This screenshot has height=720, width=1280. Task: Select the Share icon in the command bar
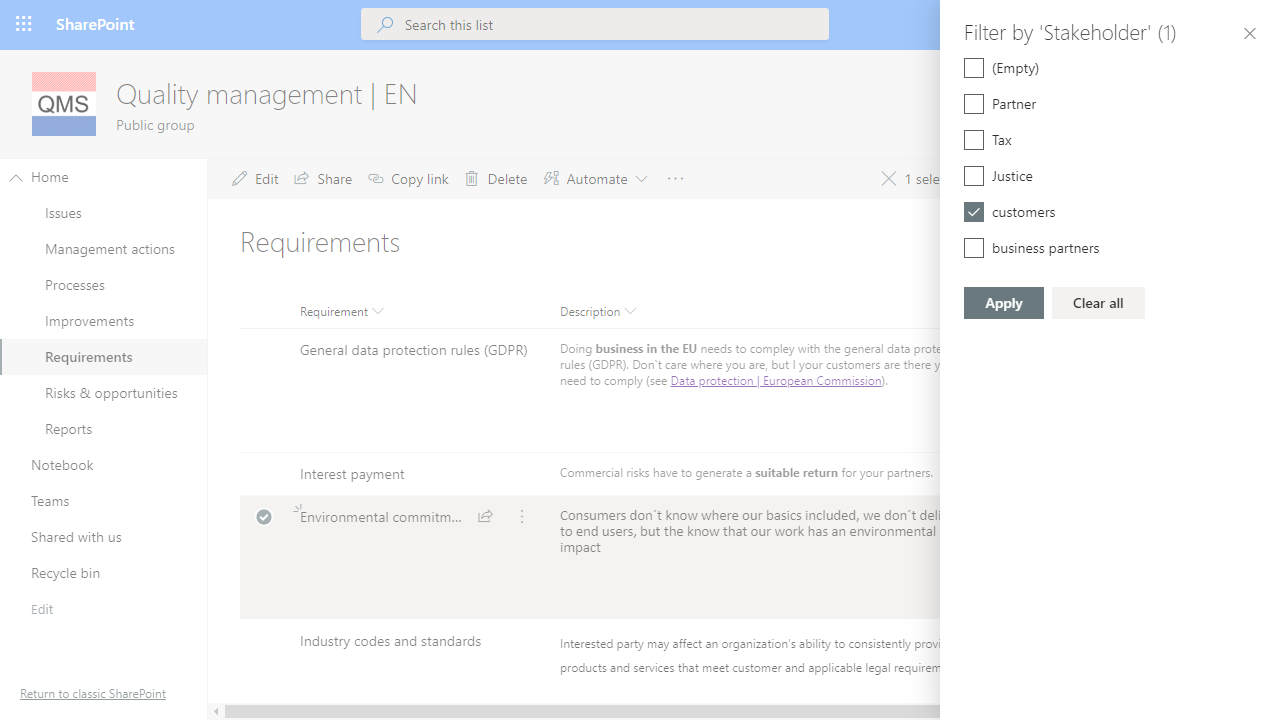[x=301, y=178]
